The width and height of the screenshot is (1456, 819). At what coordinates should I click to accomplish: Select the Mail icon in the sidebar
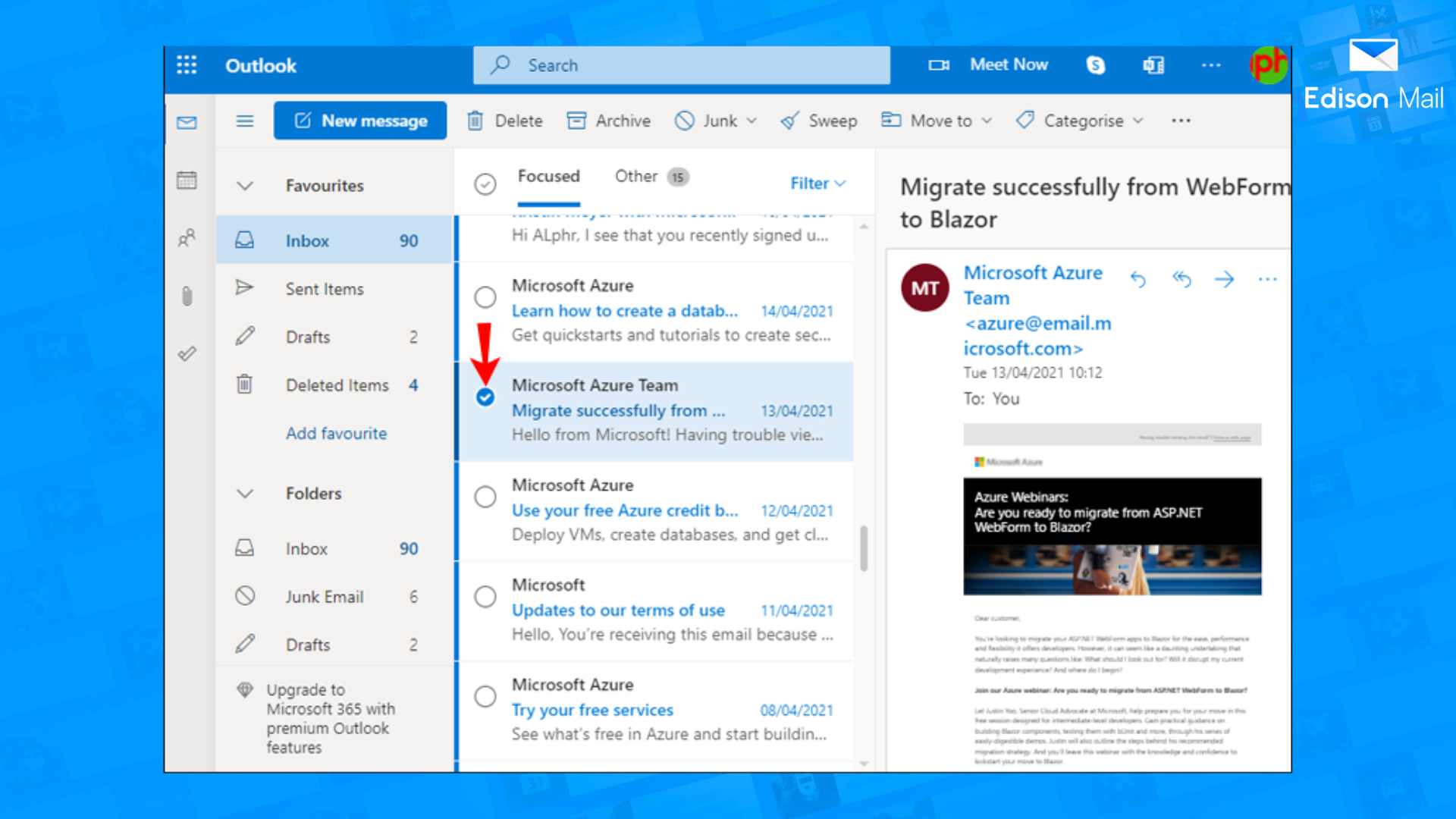coord(186,122)
